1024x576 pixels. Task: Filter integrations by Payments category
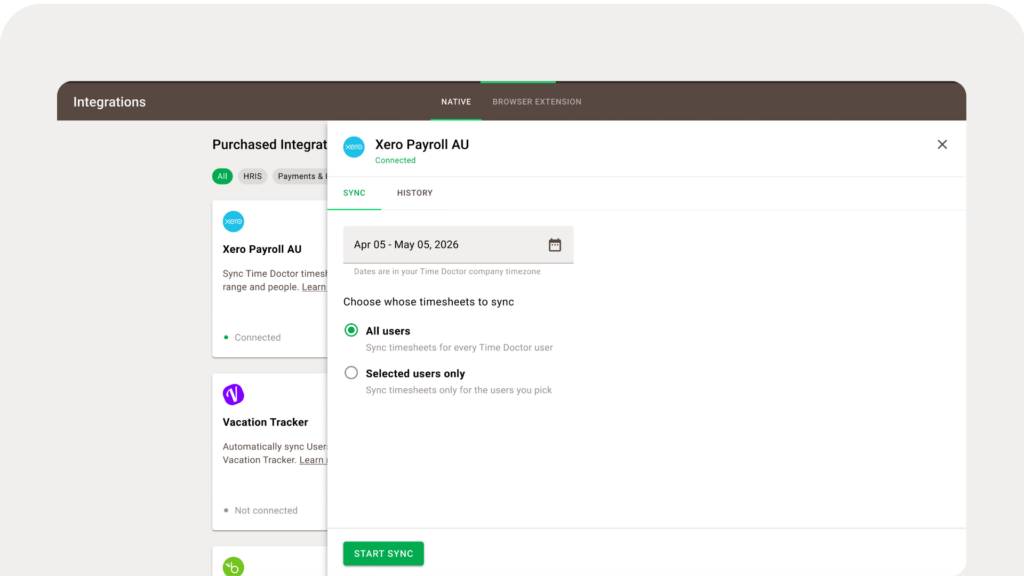tap(300, 176)
